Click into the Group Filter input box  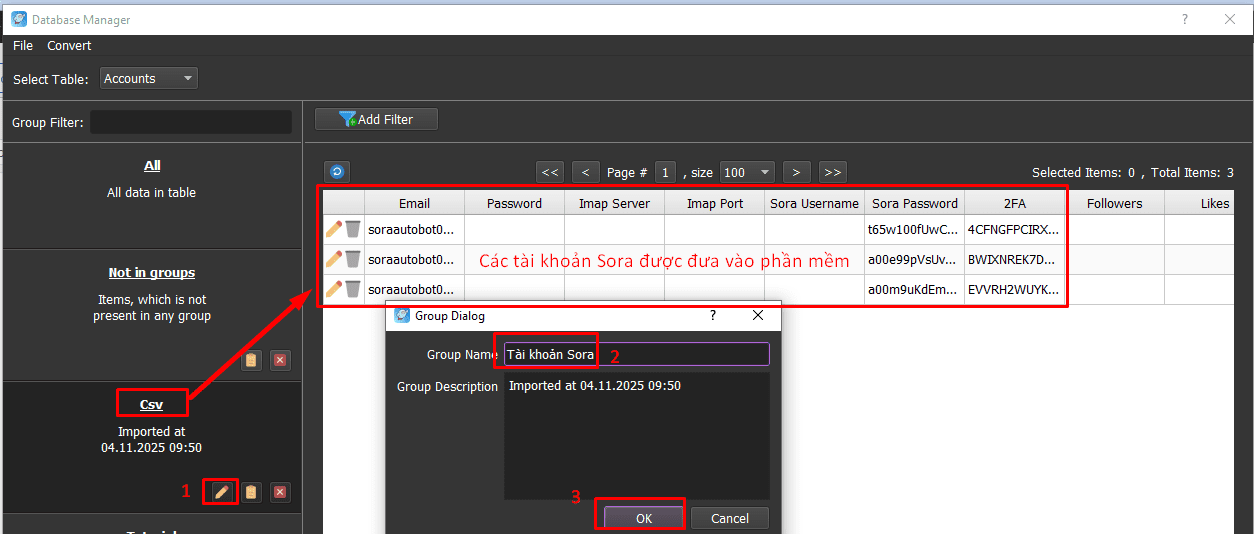tap(191, 122)
